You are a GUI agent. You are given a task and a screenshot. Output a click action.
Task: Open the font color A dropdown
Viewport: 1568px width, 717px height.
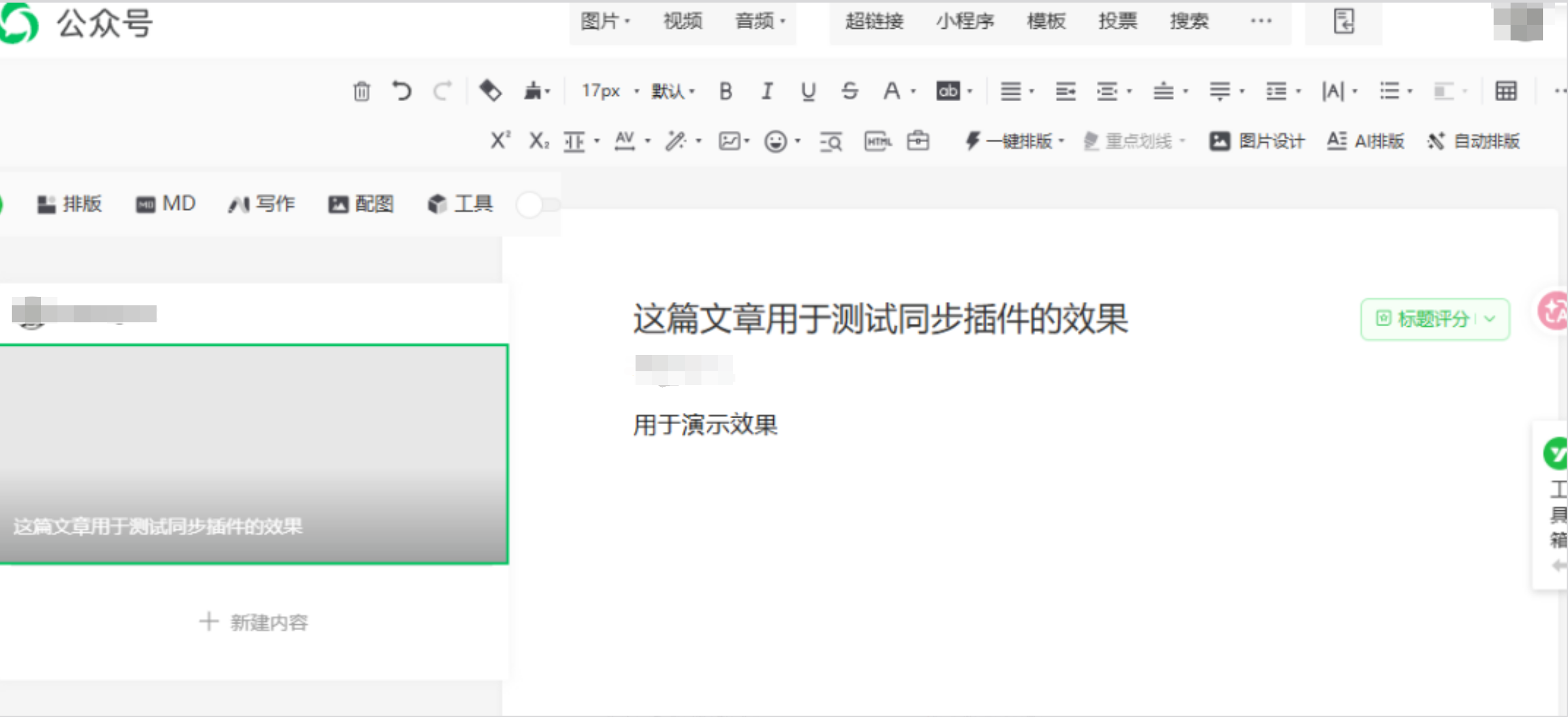pyautogui.click(x=899, y=91)
